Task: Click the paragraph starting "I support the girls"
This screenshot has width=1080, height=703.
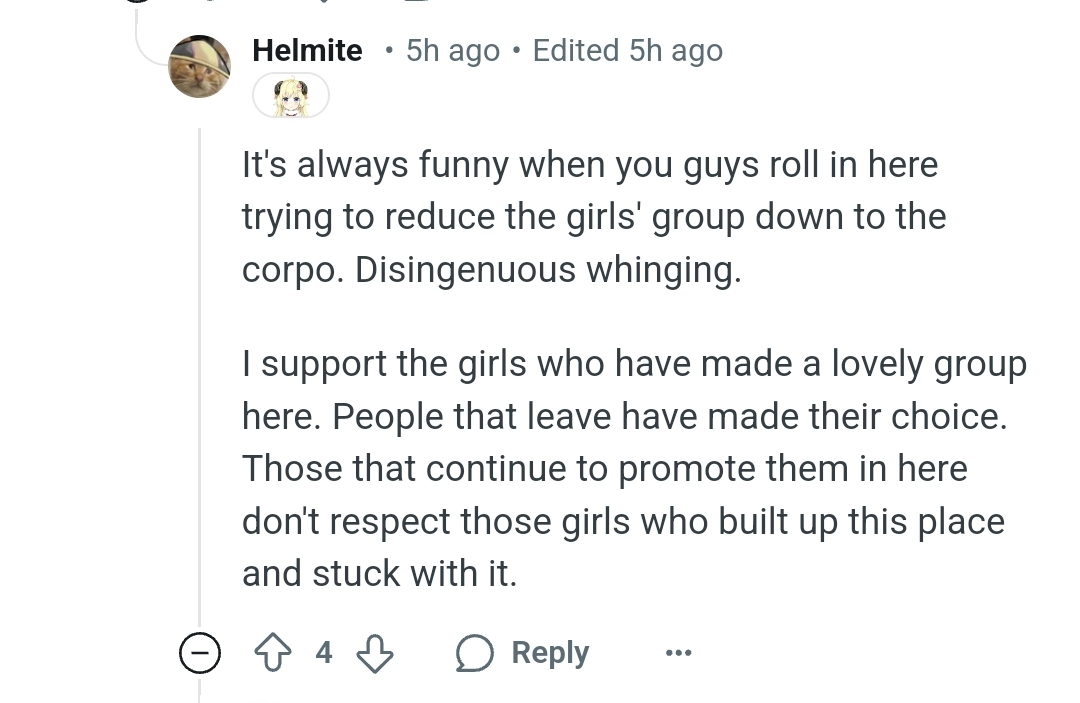Action: tap(634, 468)
